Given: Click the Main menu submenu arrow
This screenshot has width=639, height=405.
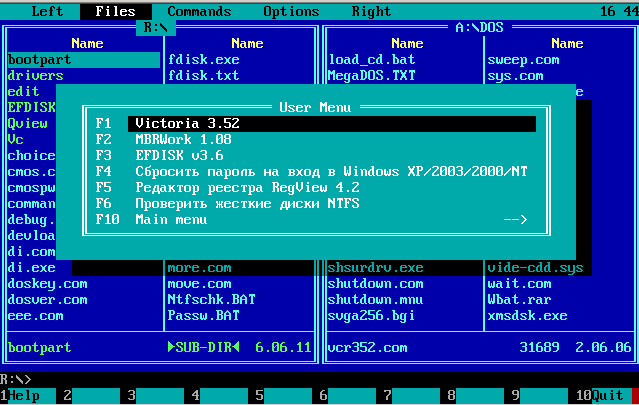Looking at the screenshot, I should point(516,220).
